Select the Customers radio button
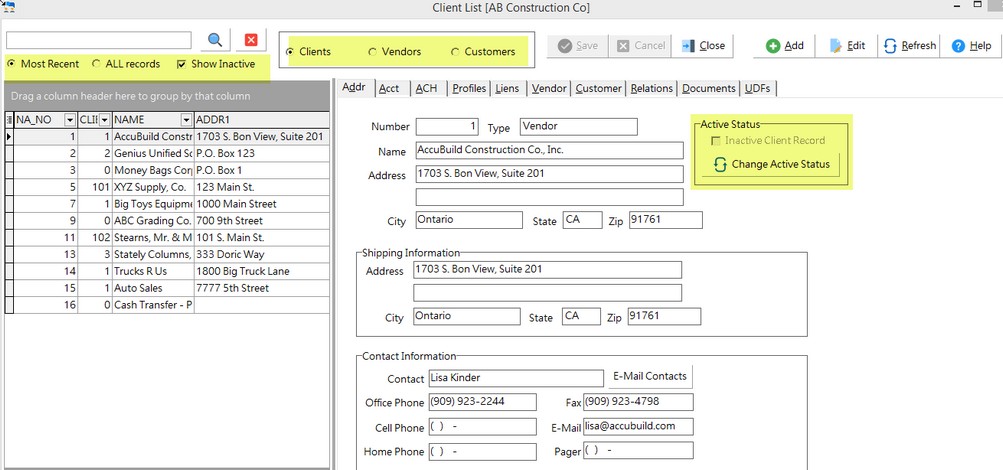This screenshot has width=1003, height=470. [483, 52]
